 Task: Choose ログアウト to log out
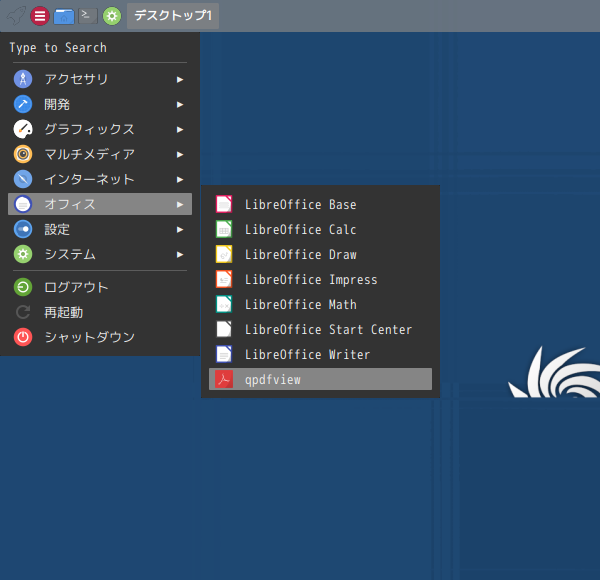point(100,287)
